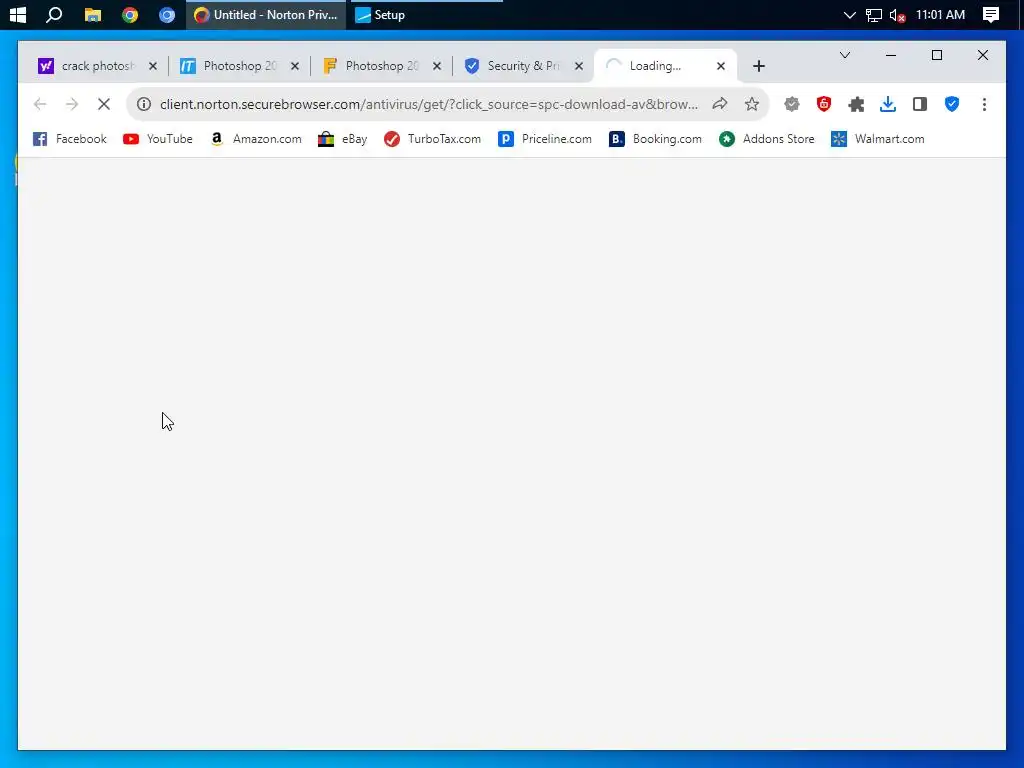Open the Addons Store bookmark
The width and height of the screenshot is (1024, 768).
767,139
